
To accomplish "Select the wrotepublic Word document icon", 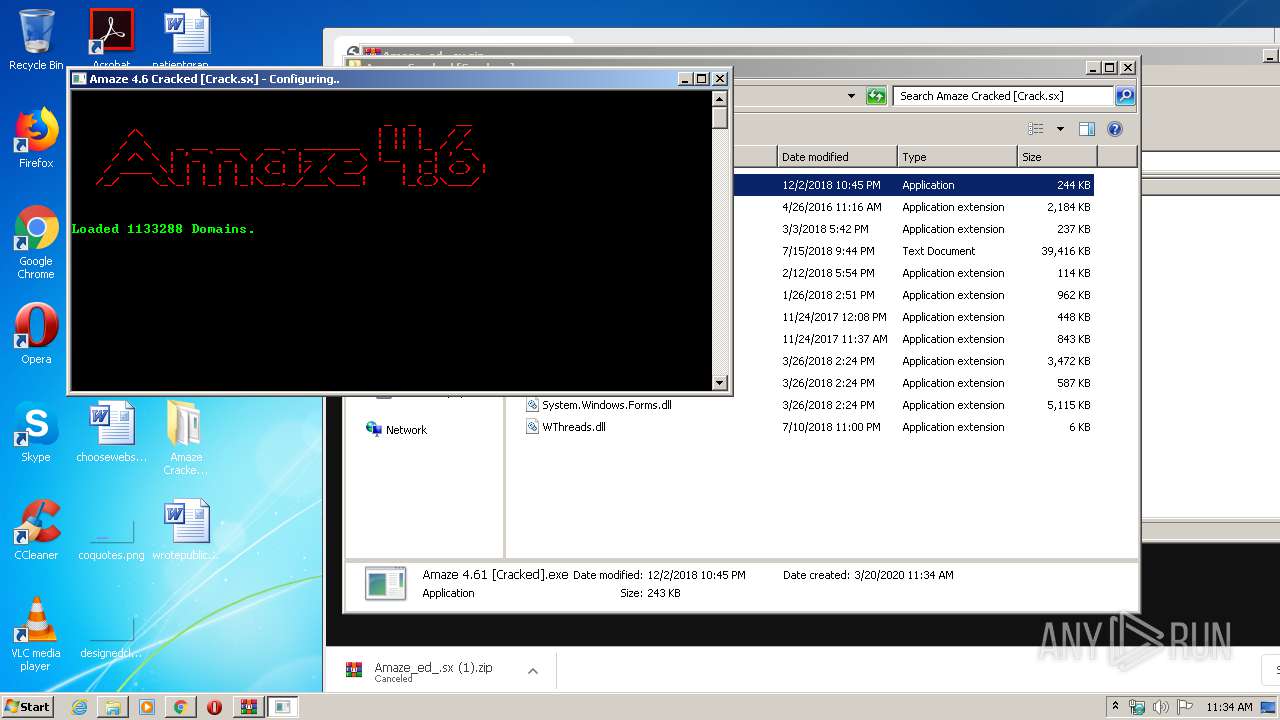I will pos(186,530).
